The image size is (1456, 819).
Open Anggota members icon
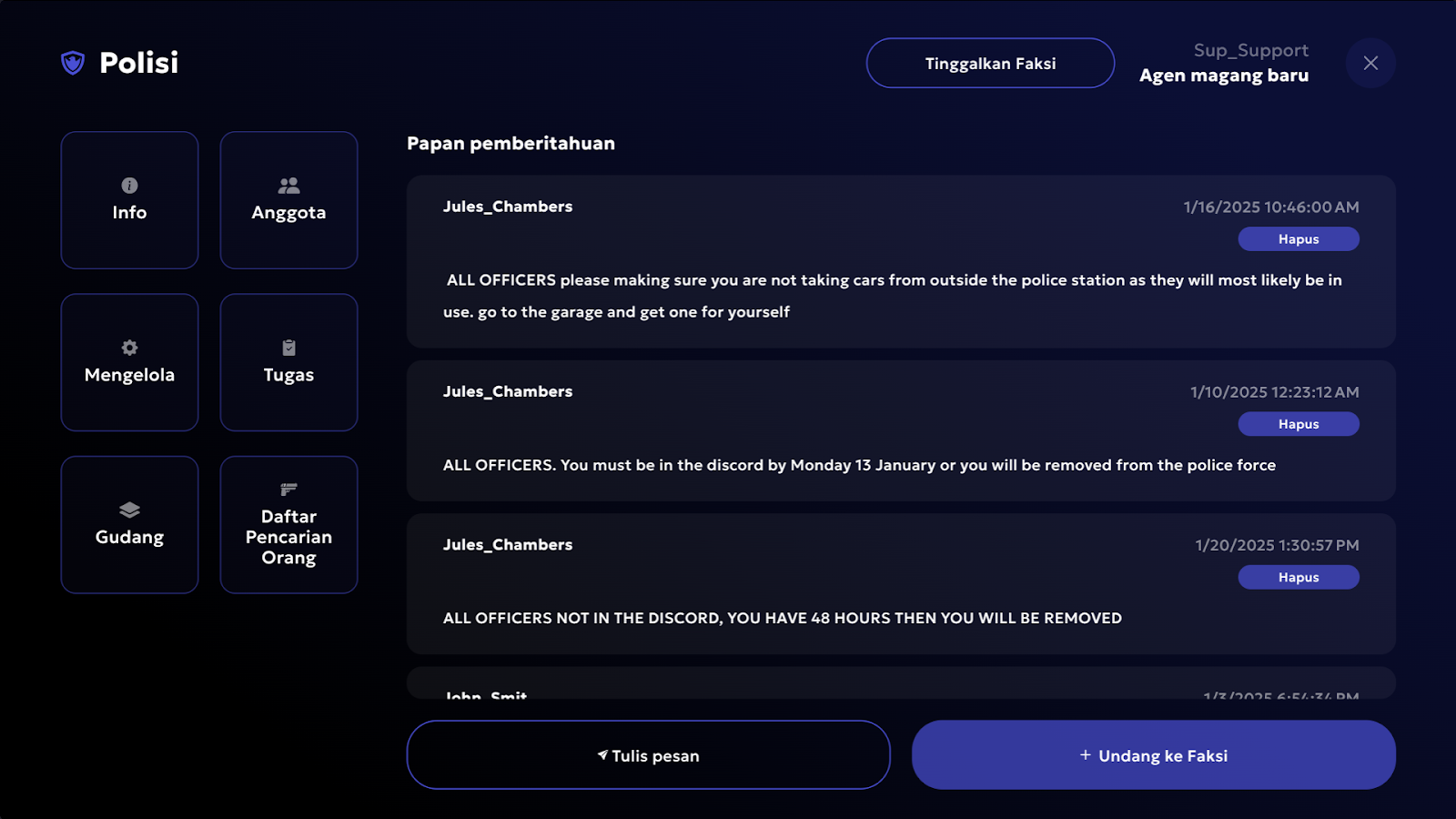(288, 186)
